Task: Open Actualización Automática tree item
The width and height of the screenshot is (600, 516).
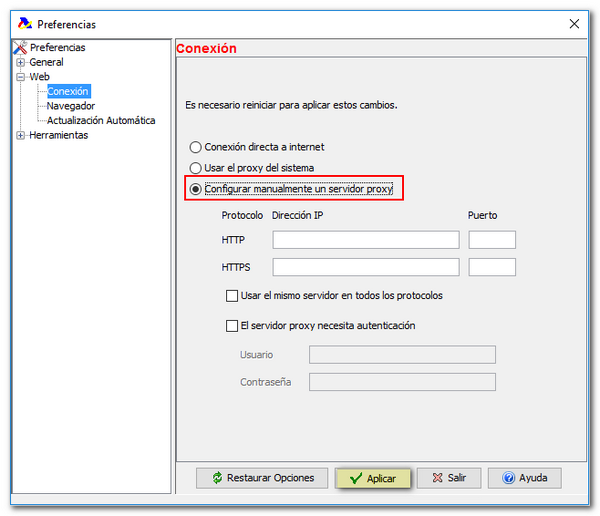Action: [x=101, y=121]
